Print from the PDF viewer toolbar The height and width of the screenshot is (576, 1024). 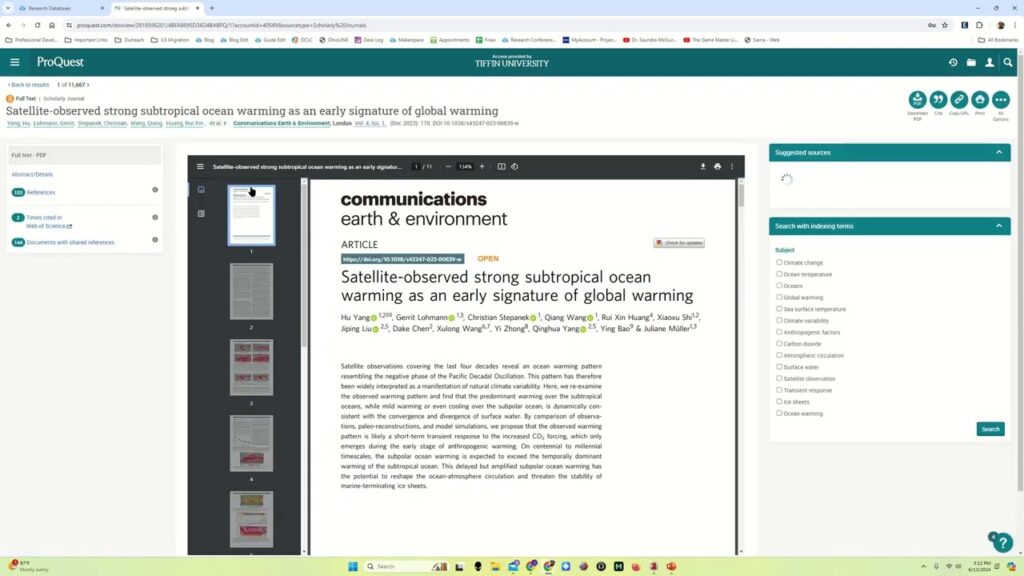pos(717,167)
